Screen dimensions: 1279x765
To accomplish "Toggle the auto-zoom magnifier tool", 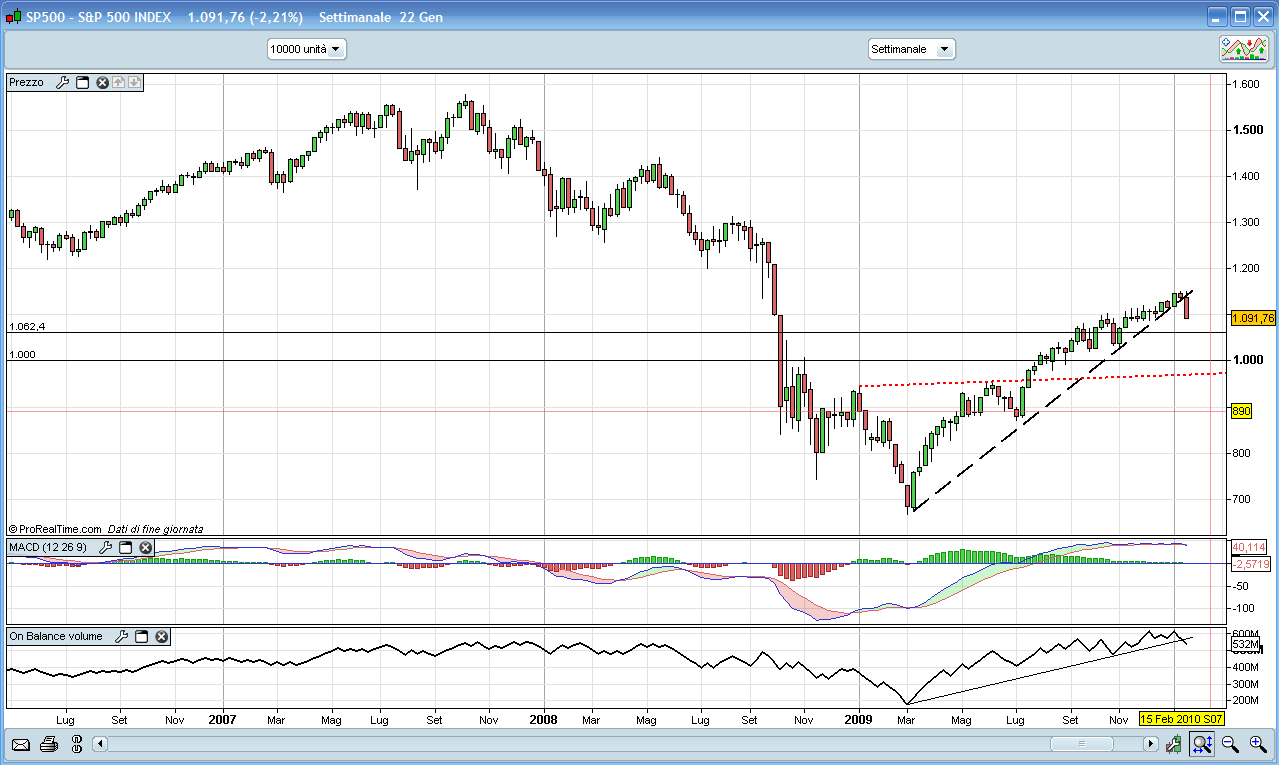I will click(1202, 744).
